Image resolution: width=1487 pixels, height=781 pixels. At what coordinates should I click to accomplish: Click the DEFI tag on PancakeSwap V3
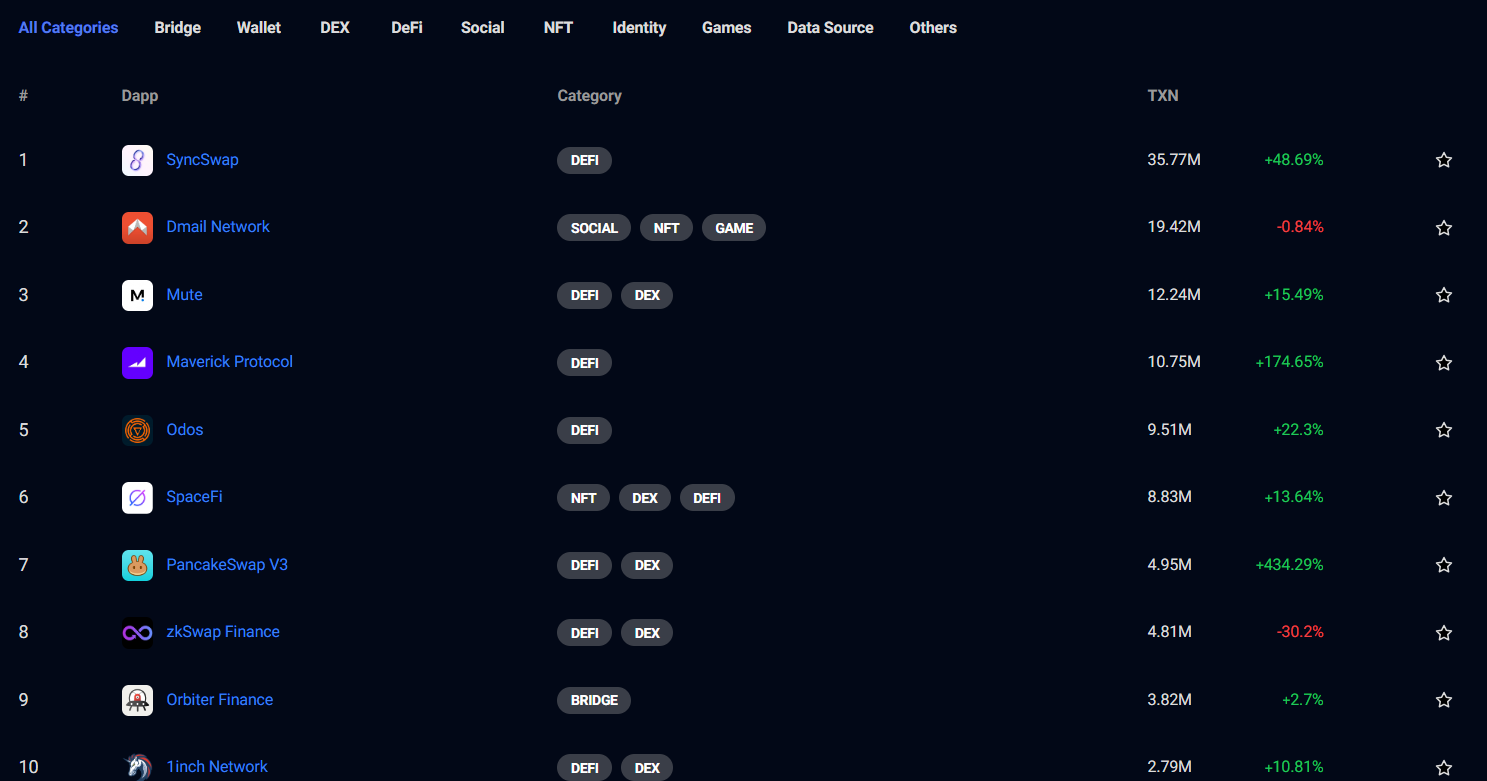click(584, 565)
